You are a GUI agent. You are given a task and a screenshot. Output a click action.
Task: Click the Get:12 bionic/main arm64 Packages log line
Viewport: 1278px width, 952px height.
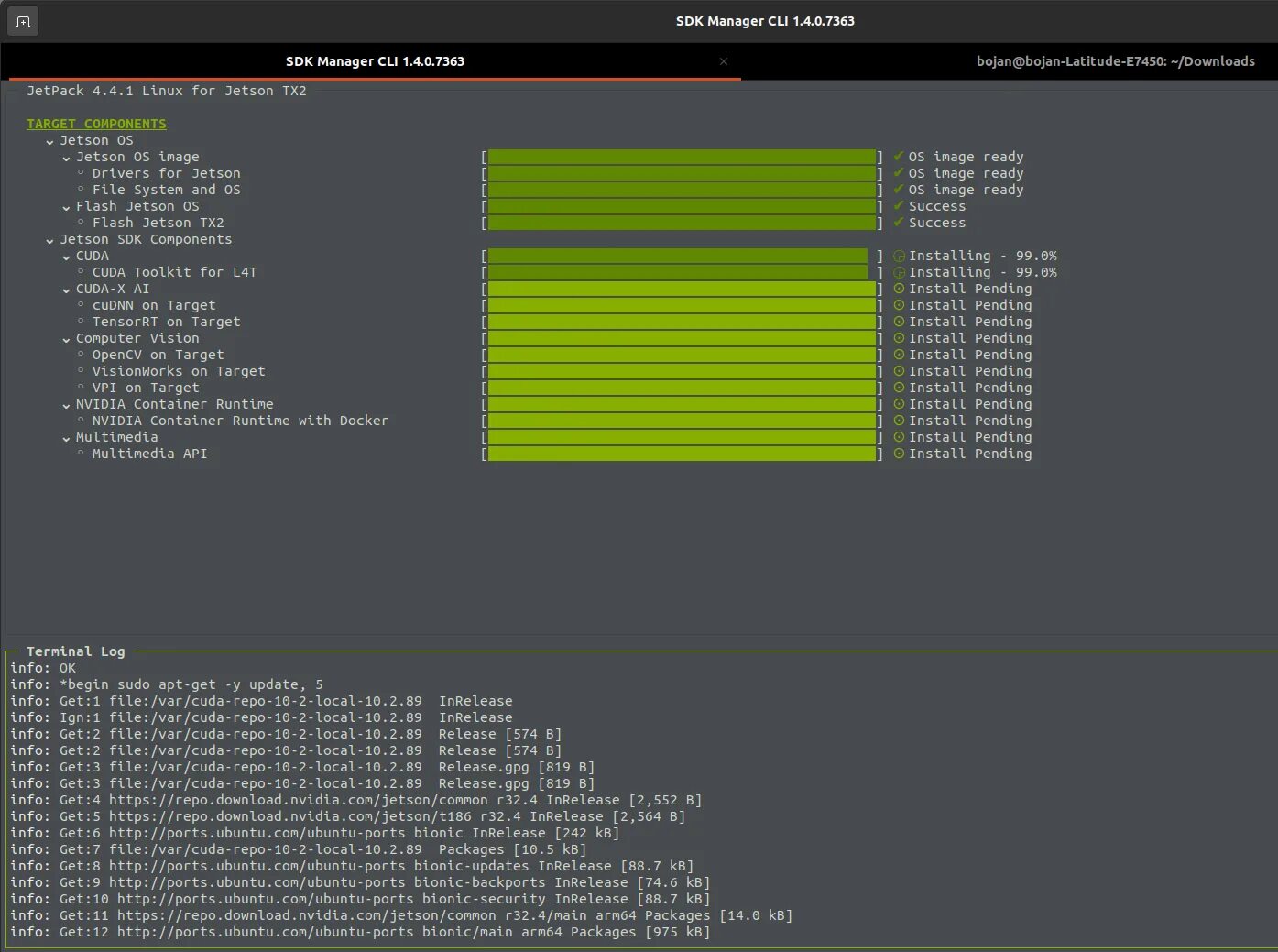point(360,932)
